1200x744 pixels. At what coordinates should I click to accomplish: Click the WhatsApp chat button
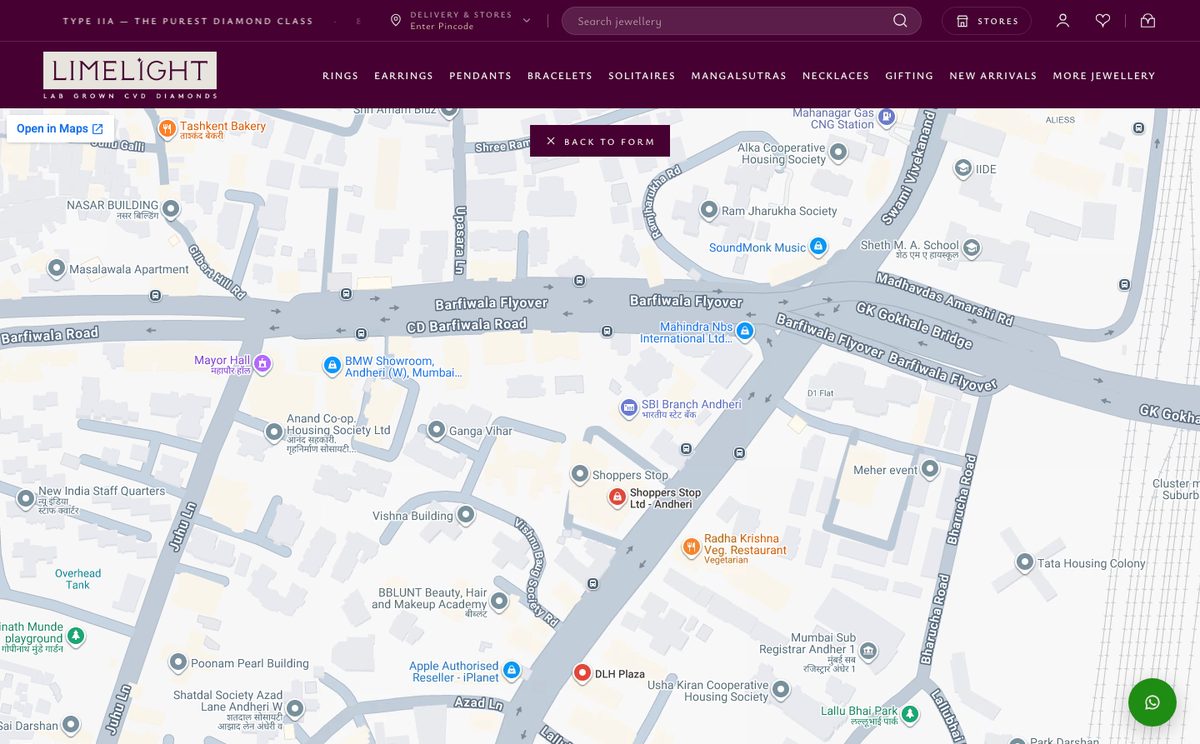pyautogui.click(x=1152, y=702)
